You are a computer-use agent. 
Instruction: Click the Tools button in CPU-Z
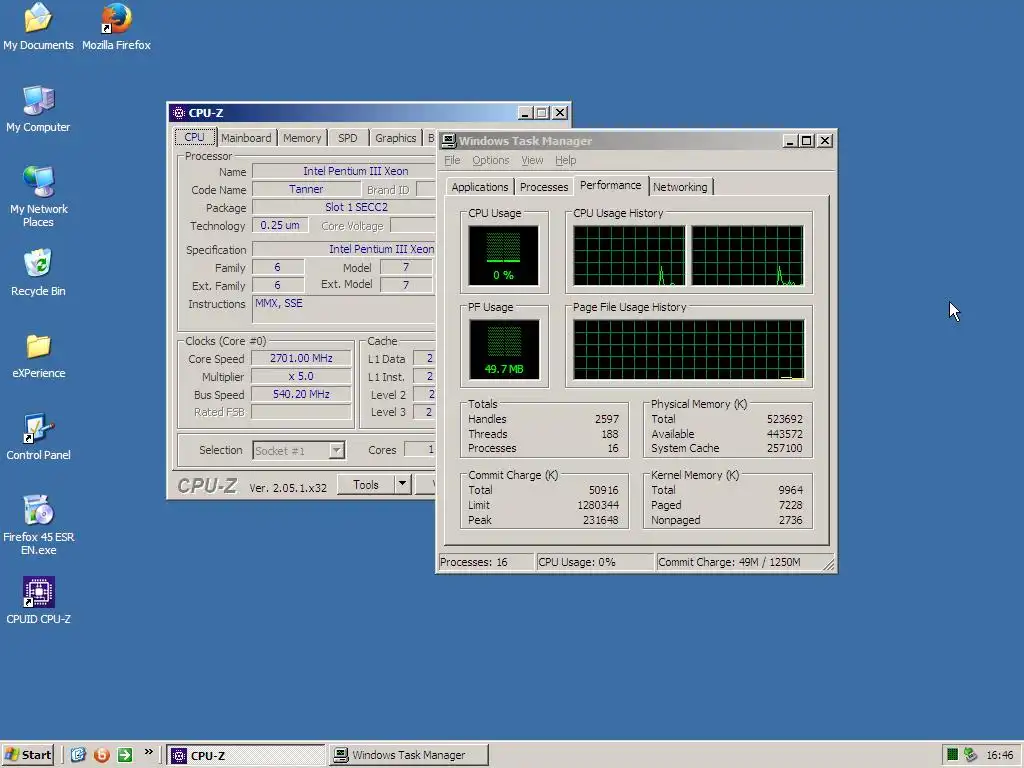[366, 485]
